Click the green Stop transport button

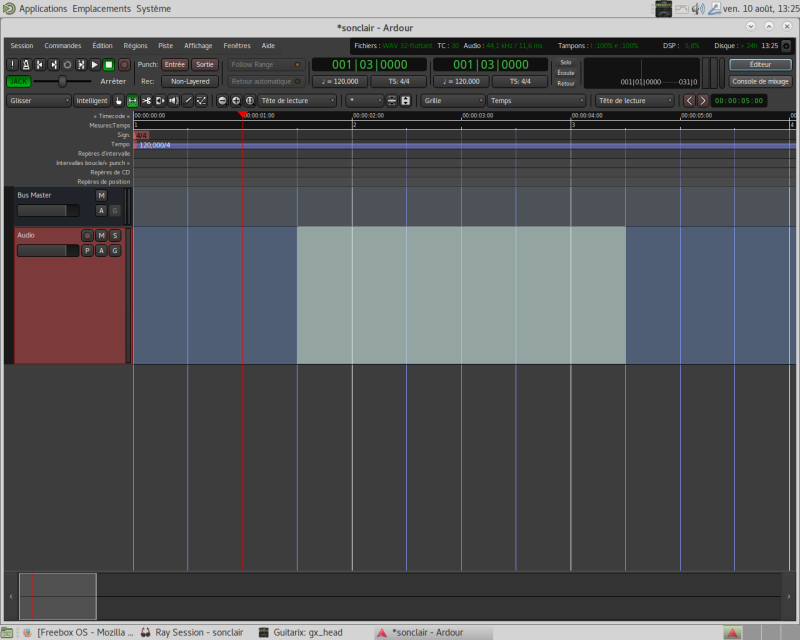click(109, 64)
